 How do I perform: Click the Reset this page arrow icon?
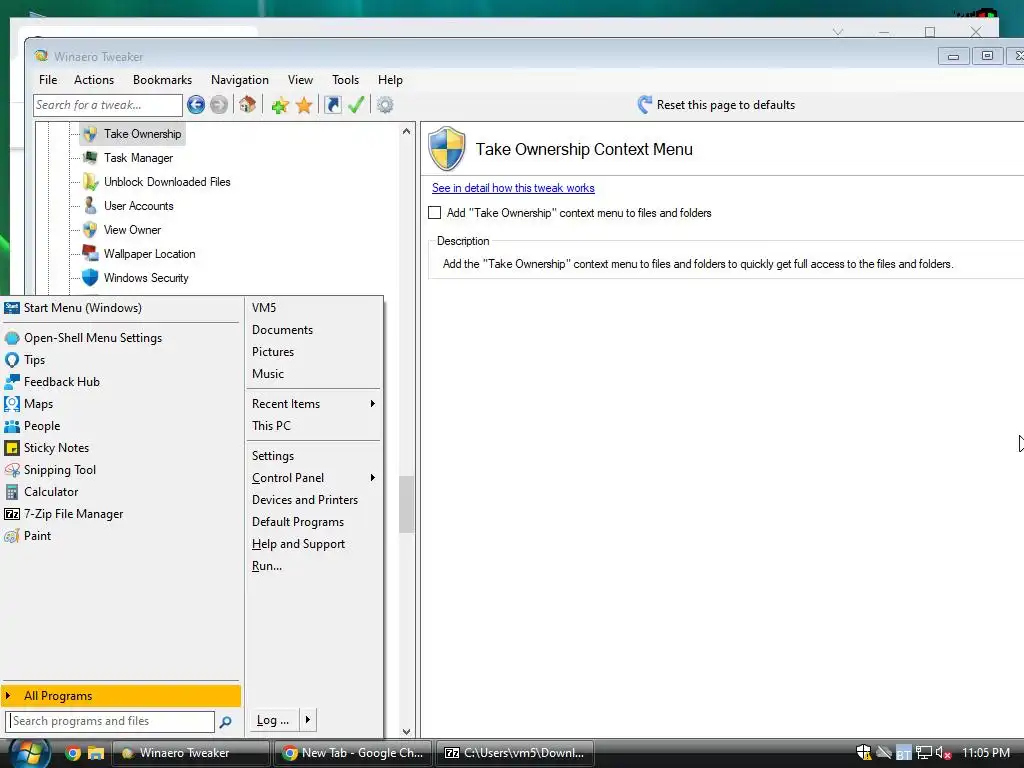point(644,104)
